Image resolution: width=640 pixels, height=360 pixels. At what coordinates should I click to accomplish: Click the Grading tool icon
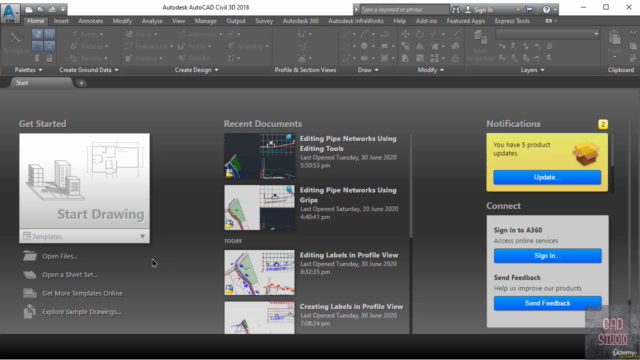click(129, 58)
